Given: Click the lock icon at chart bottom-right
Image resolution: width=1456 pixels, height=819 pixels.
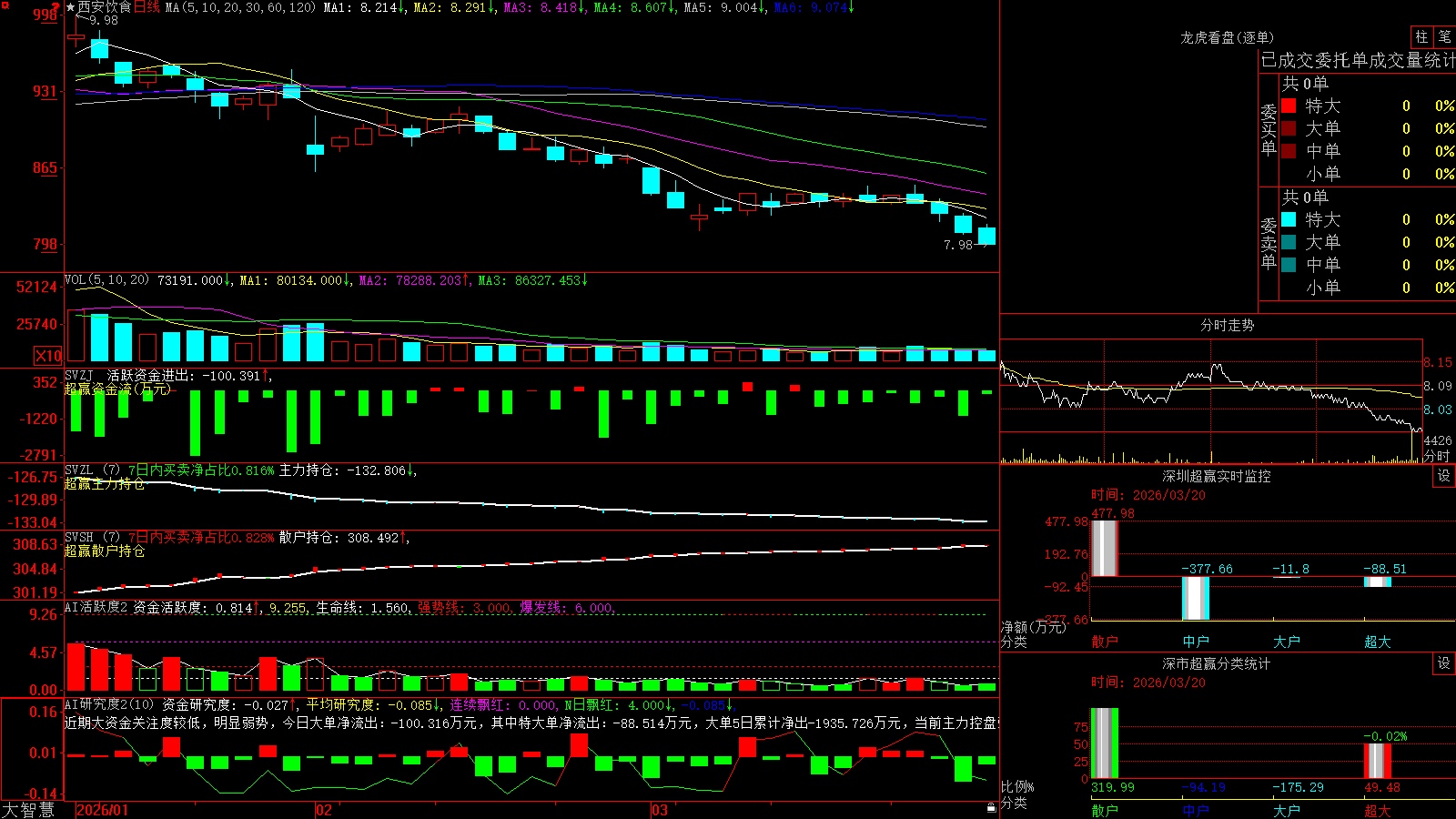Looking at the screenshot, I should pos(992,807).
